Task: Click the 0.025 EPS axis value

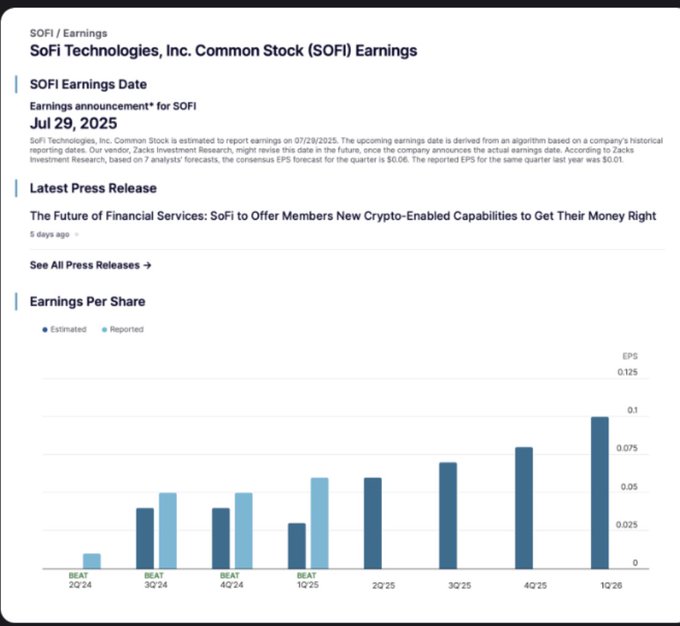Action: tap(627, 524)
